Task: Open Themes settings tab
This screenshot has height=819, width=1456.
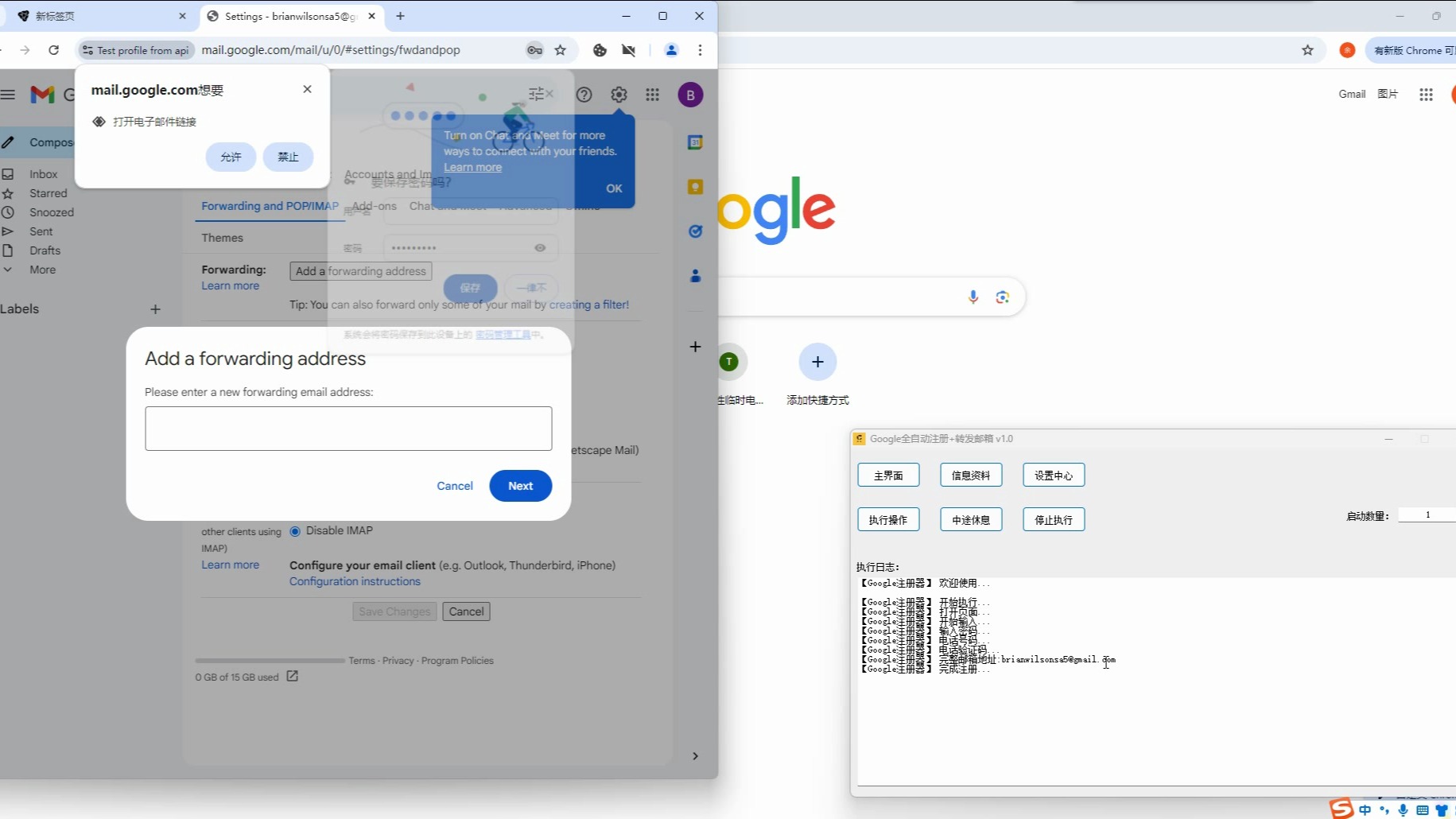Action: pos(222,238)
